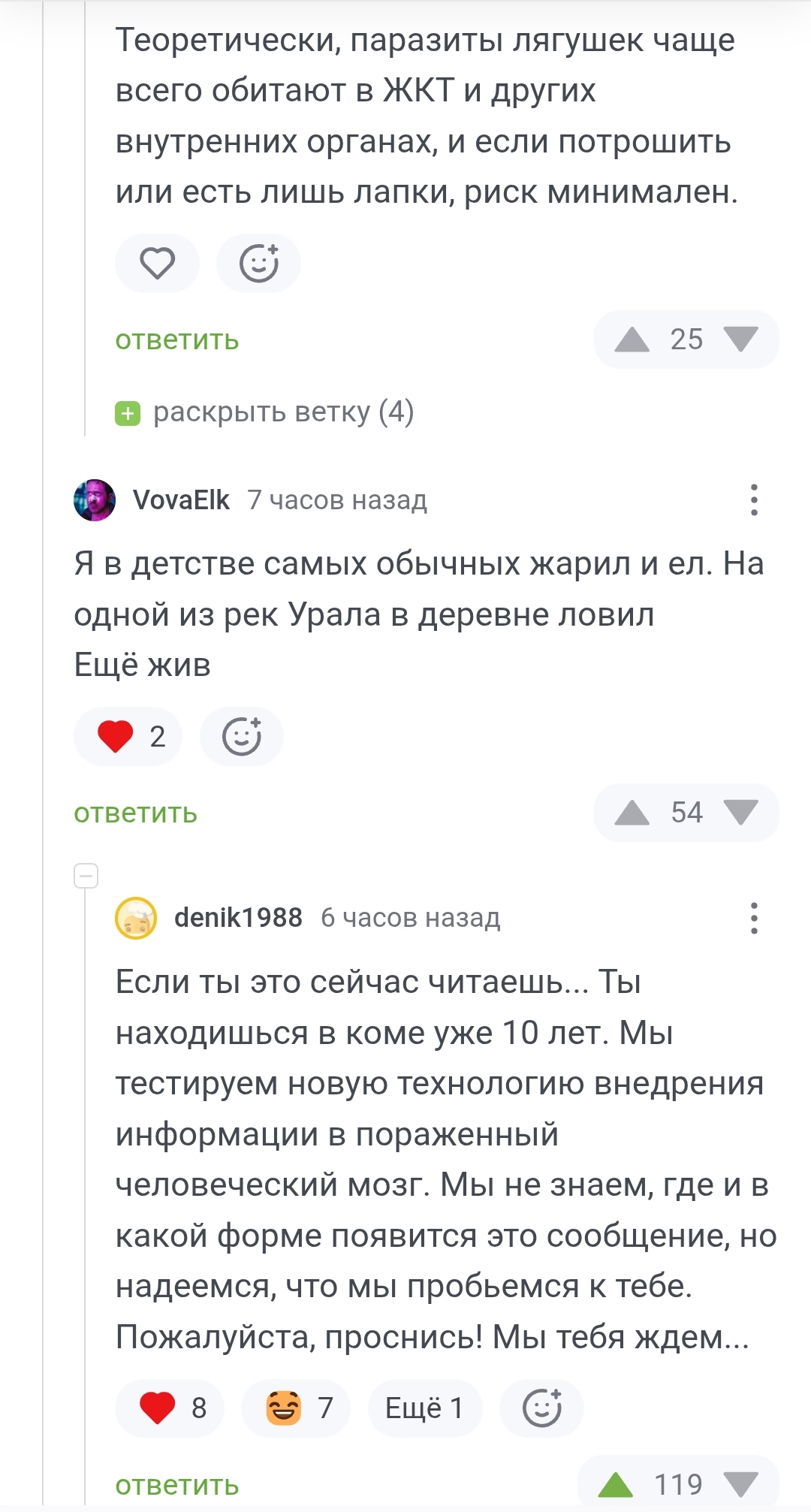Toggle heart reaction with 8 on denik1988's comment
The width and height of the screenshot is (811, 1512).
[x=170, y=1408]
